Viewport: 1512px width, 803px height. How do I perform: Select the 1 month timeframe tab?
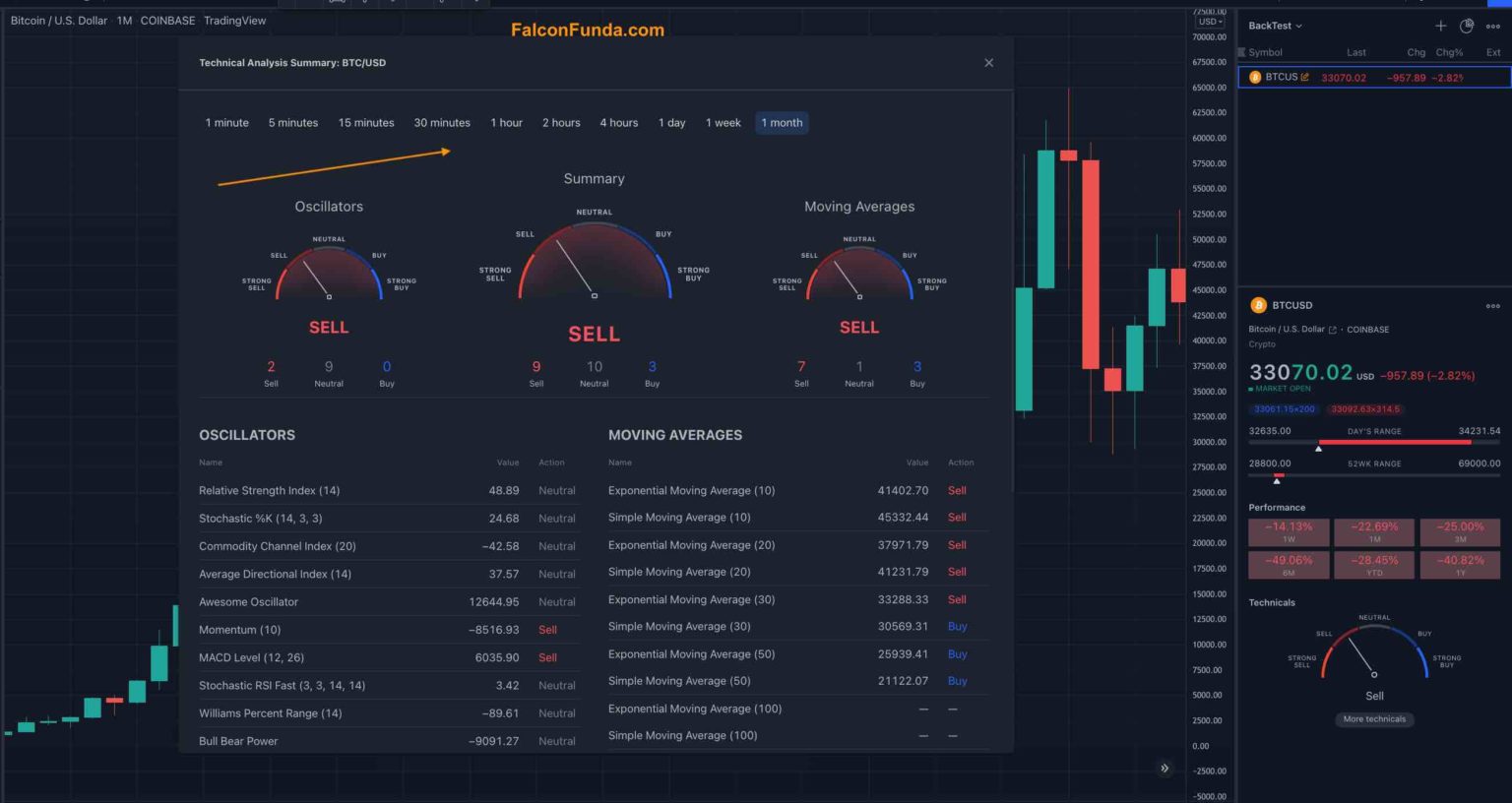pyautogui.click(x=782, y=123)
